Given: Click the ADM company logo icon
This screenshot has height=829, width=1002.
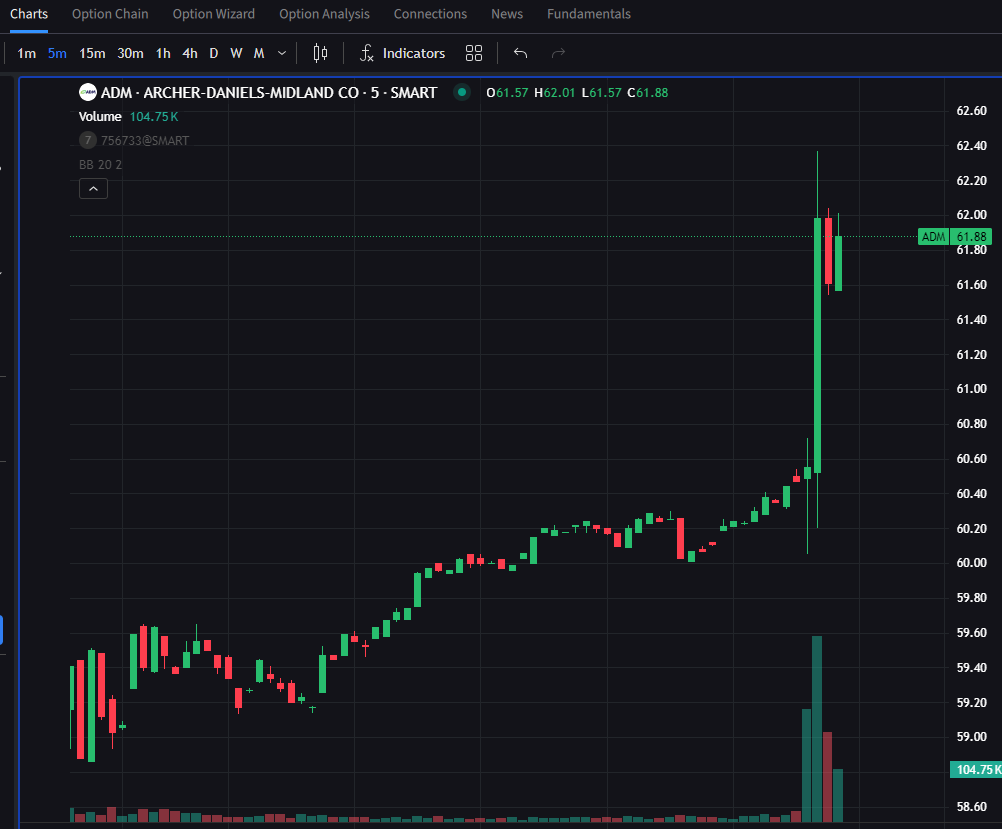Looking at the screenshot, I should point(88,93).
